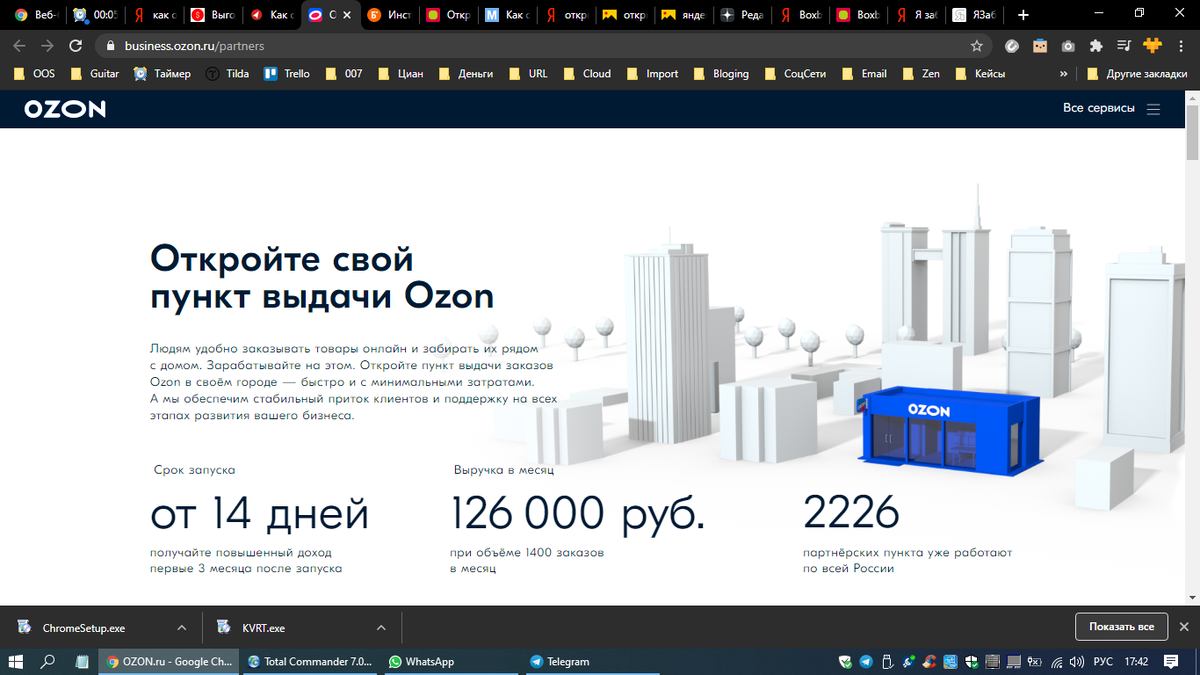Open the Ozon hamburger menu icon
This screenshot has height=675, width=1200.
[x=1153, y=109]
